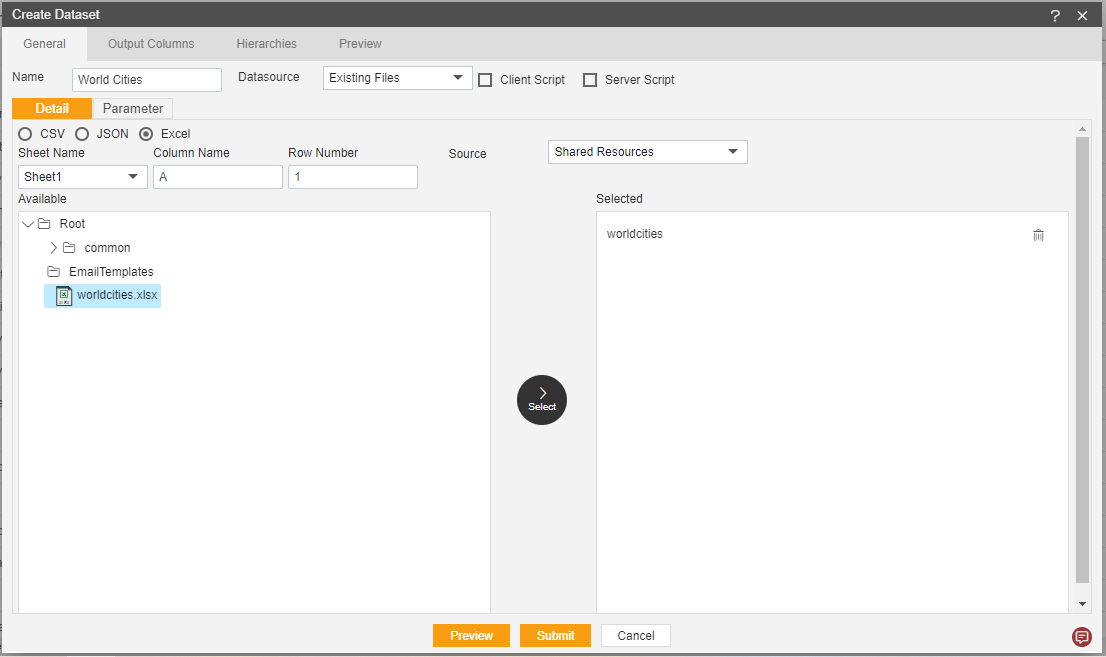Switch to the Hierarchies tab
Viewport: 1106px width, 657px height.
click(267, 44)
